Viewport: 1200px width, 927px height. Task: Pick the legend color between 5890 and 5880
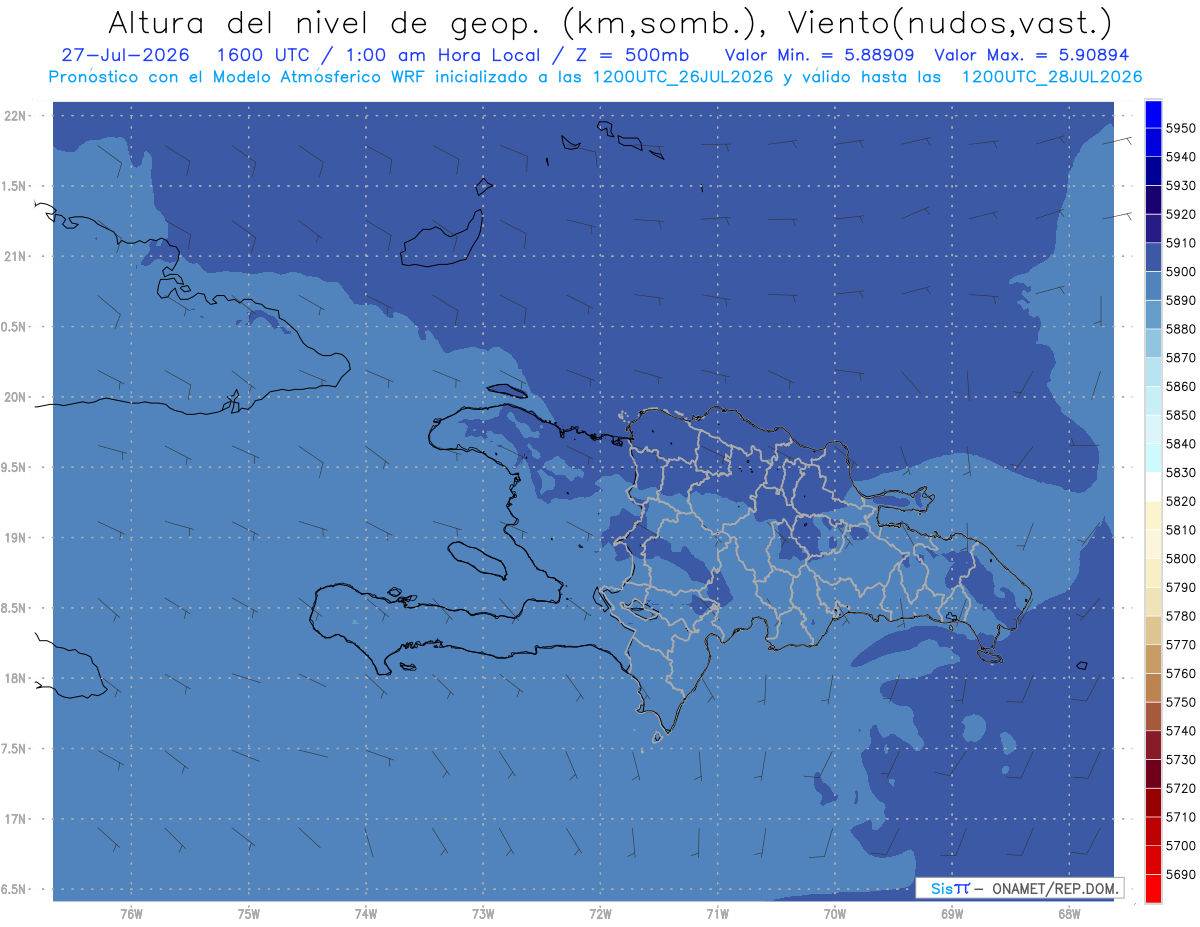1153,315
